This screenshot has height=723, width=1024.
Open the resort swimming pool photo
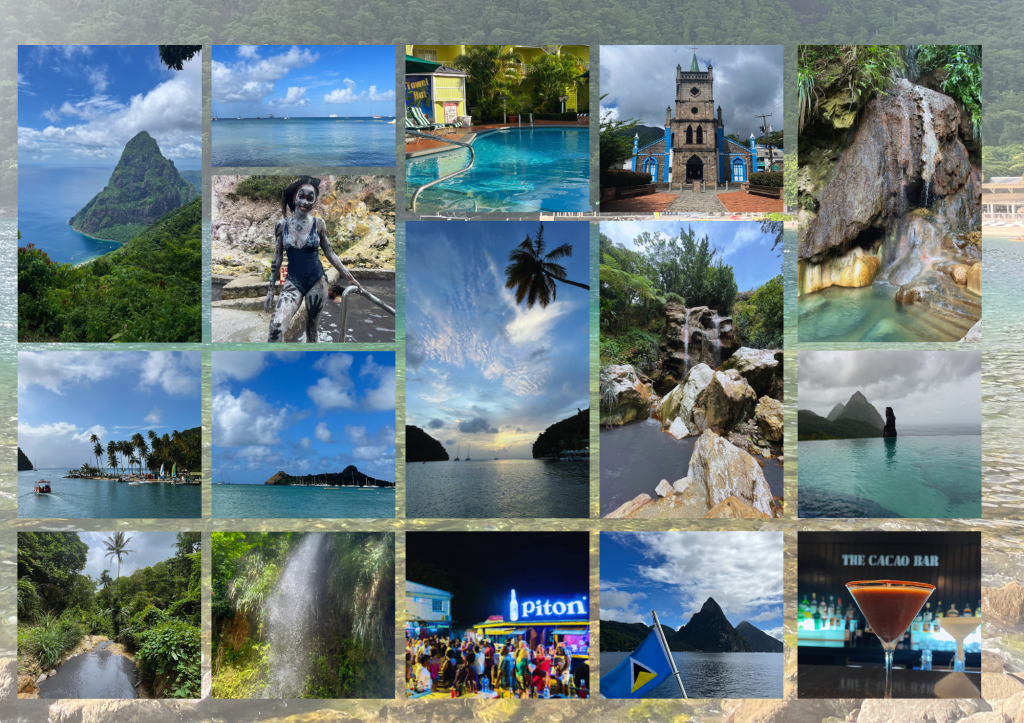pyautogui.click(x=497, y=128)
